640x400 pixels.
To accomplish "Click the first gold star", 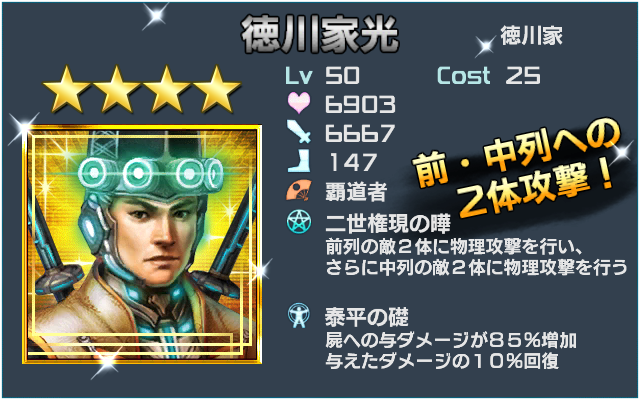I will [x=67, y=89].
